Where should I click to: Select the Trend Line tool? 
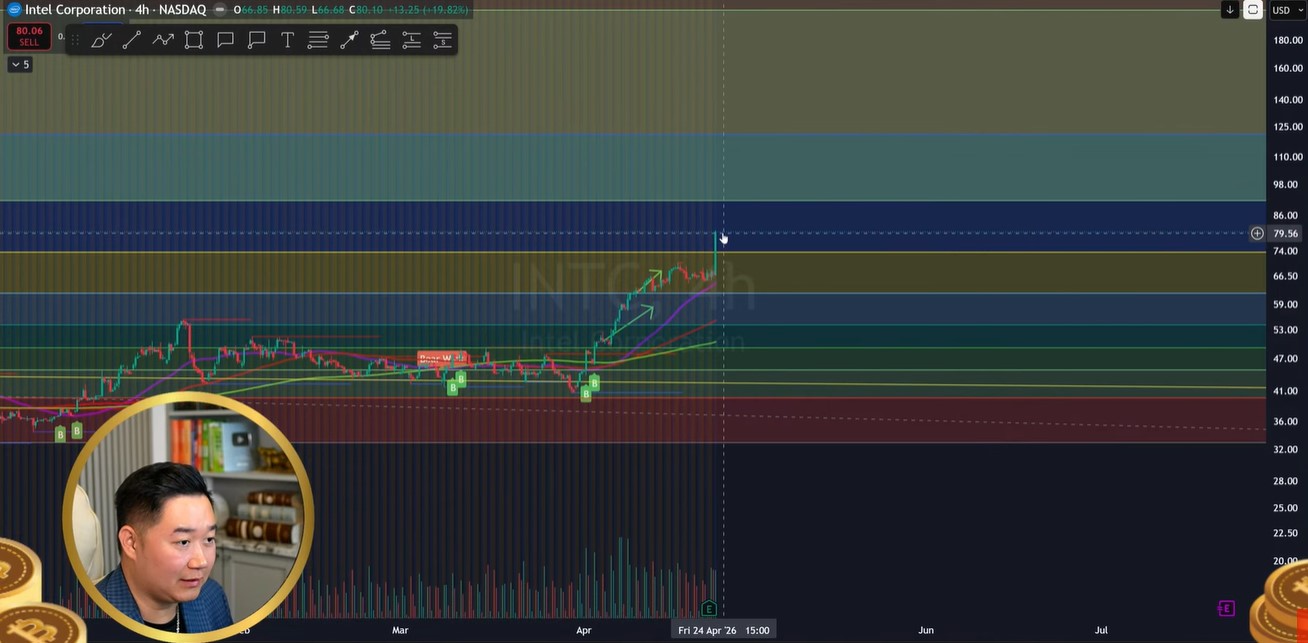click(132, 40)
